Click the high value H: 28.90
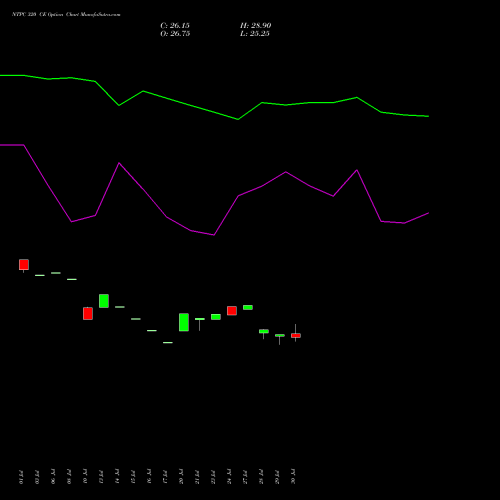 coord(255,26)
